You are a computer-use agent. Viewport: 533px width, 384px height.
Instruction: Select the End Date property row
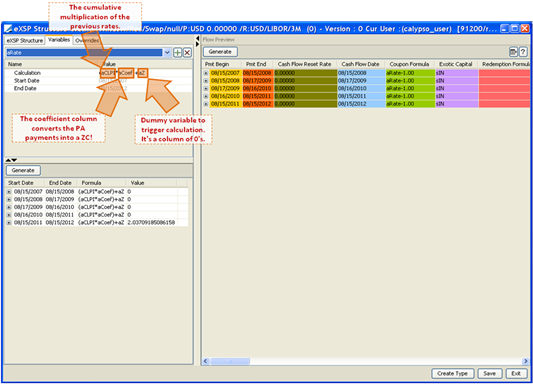(x=99, y=88)
